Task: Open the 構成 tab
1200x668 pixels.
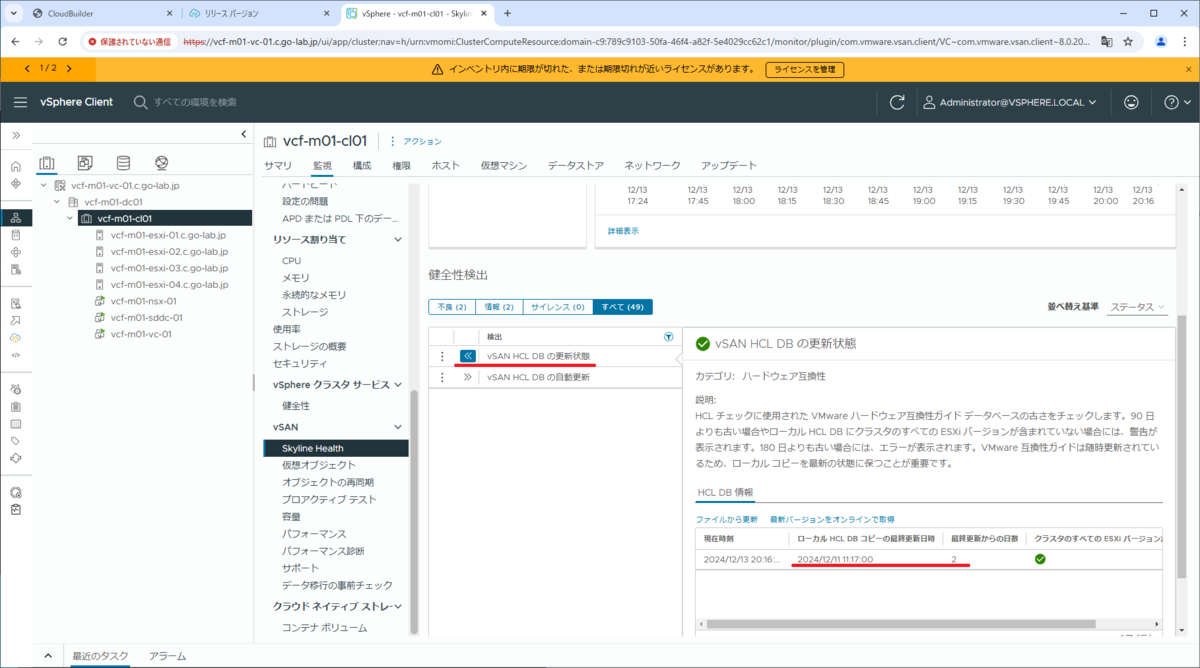Action: pos(362,165)
